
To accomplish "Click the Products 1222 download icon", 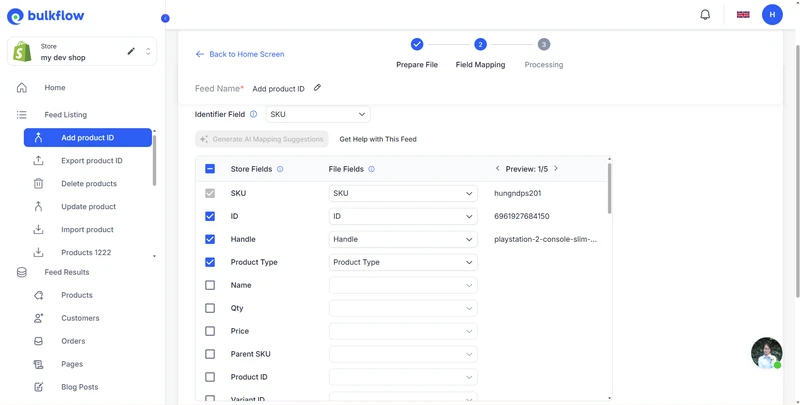I will pos(38,252).
